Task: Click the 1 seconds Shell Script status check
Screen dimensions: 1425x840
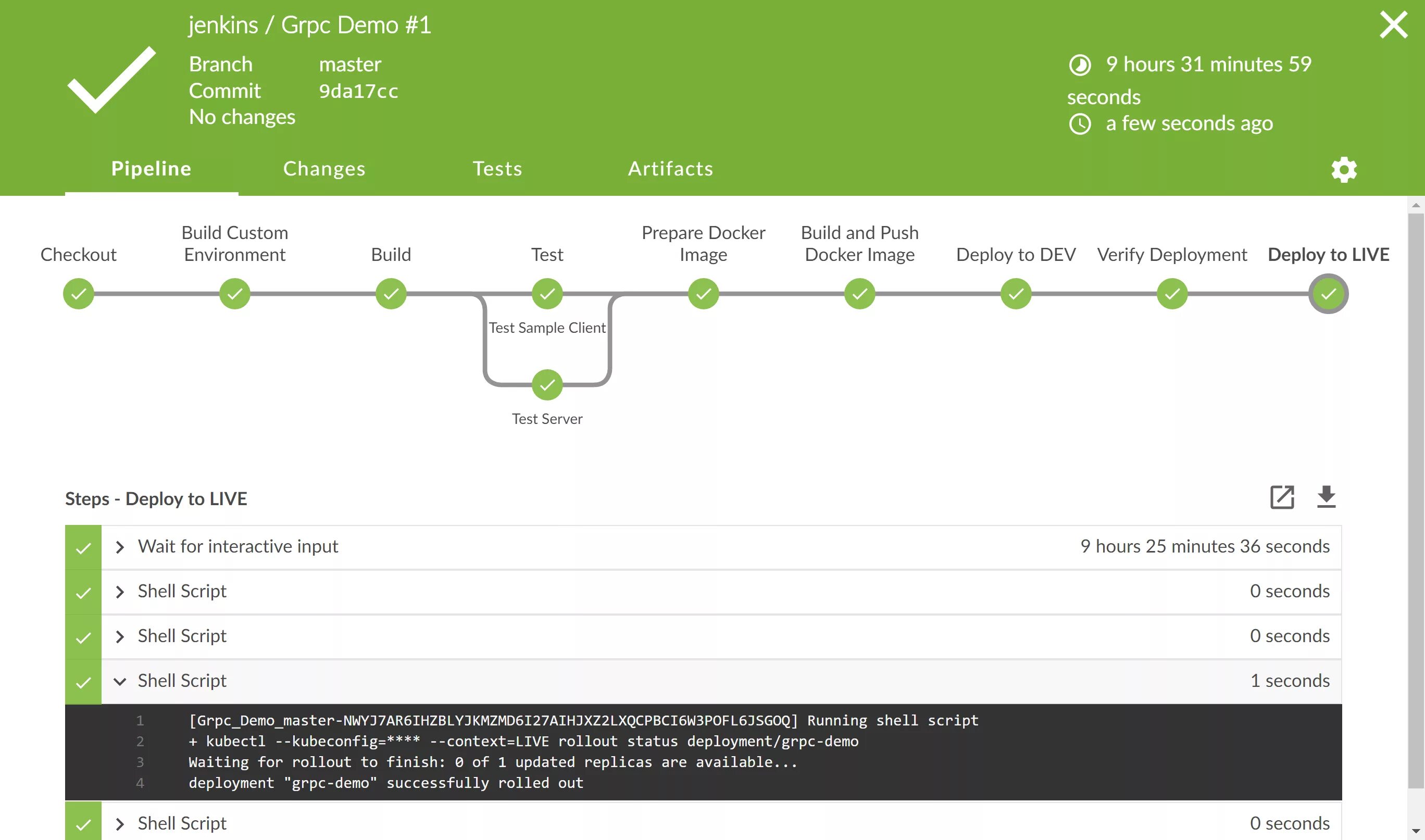Action: pyautogui.click(x=83, y=682)
